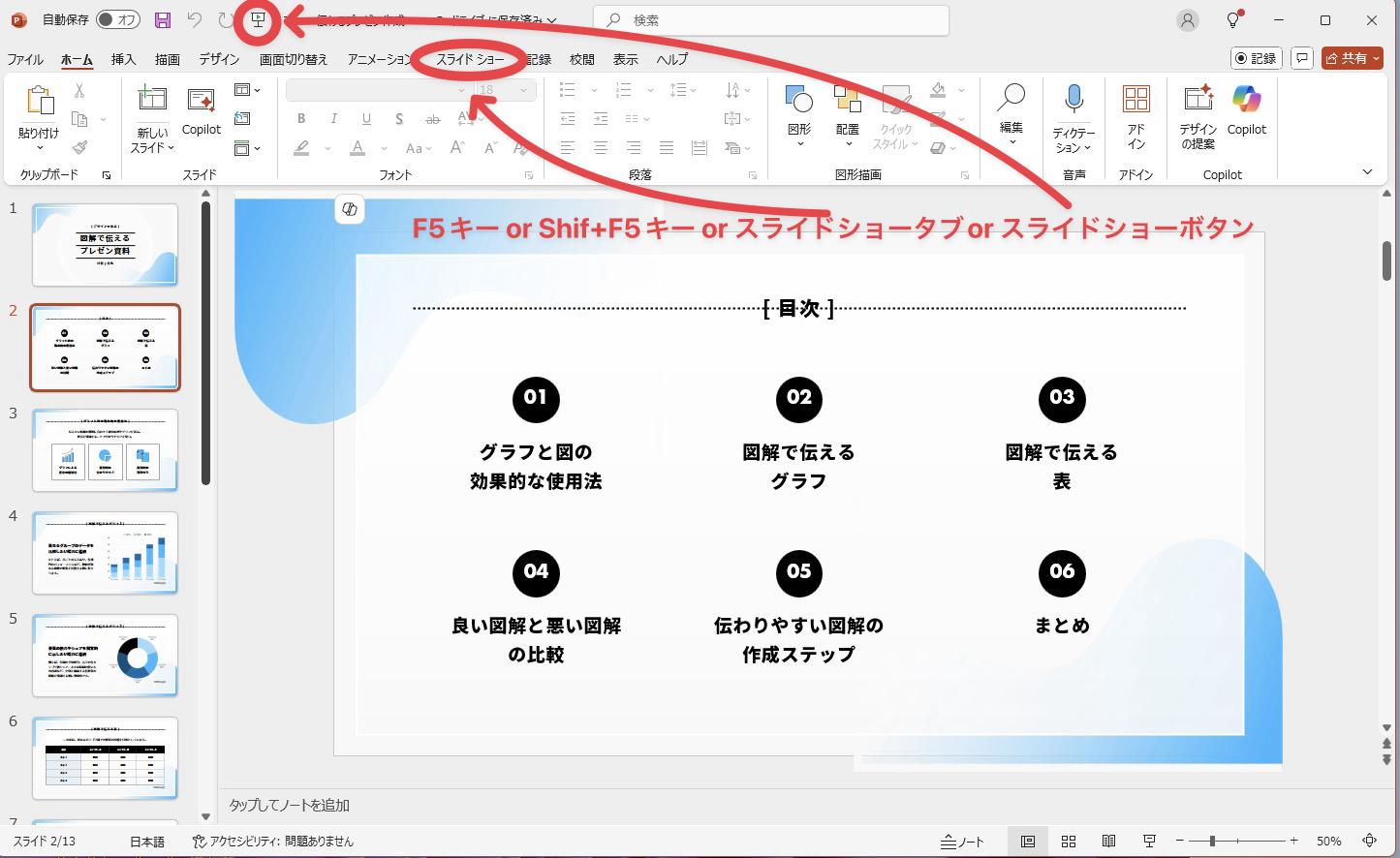Switch to the Animations (アニメーション) tab
This screenshot has height=858, width=1400.
[x=380, y=59]
